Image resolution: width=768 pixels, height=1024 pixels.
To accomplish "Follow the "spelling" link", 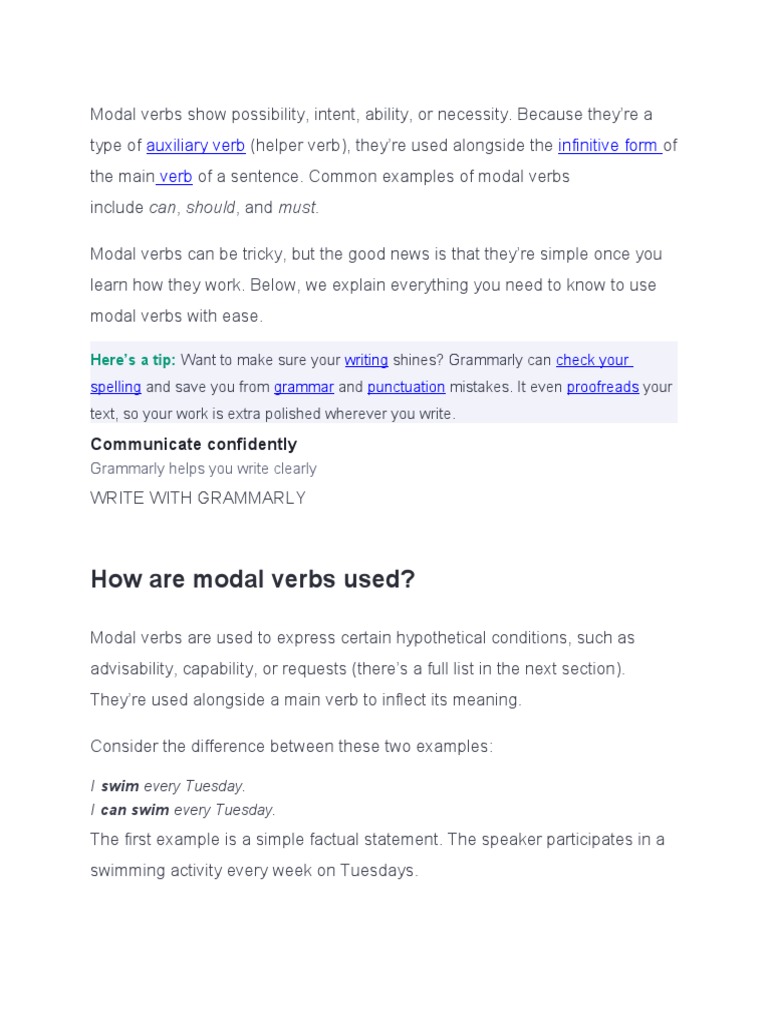I will 116,387.
